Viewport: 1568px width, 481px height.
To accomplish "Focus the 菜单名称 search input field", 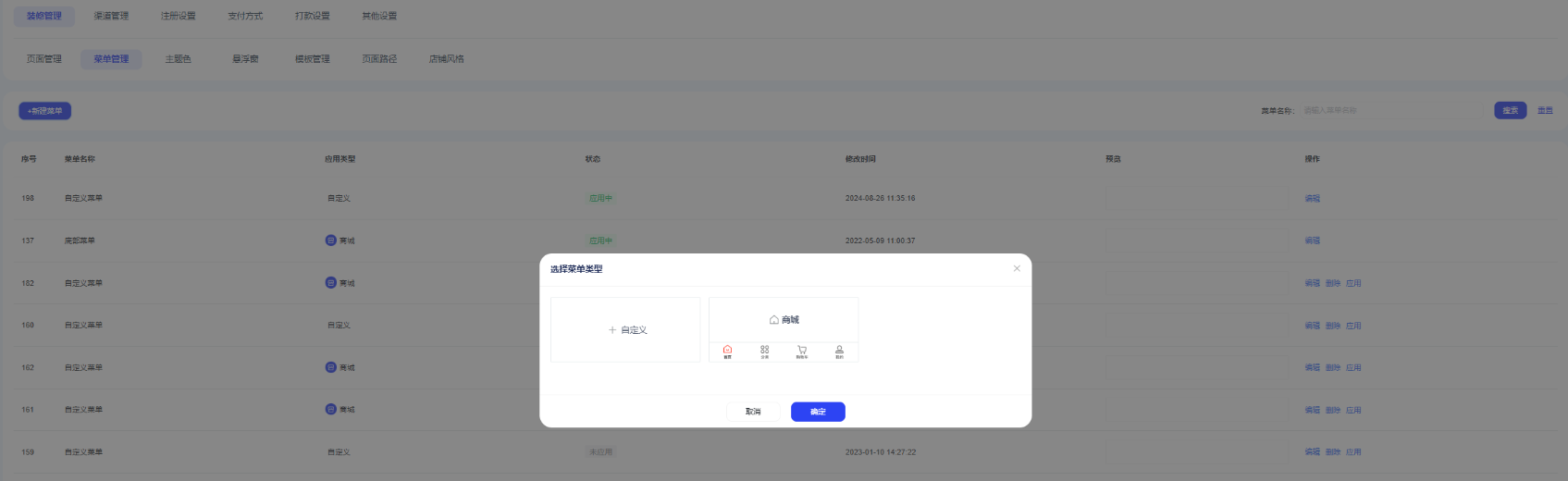I will pos(1391,110).
